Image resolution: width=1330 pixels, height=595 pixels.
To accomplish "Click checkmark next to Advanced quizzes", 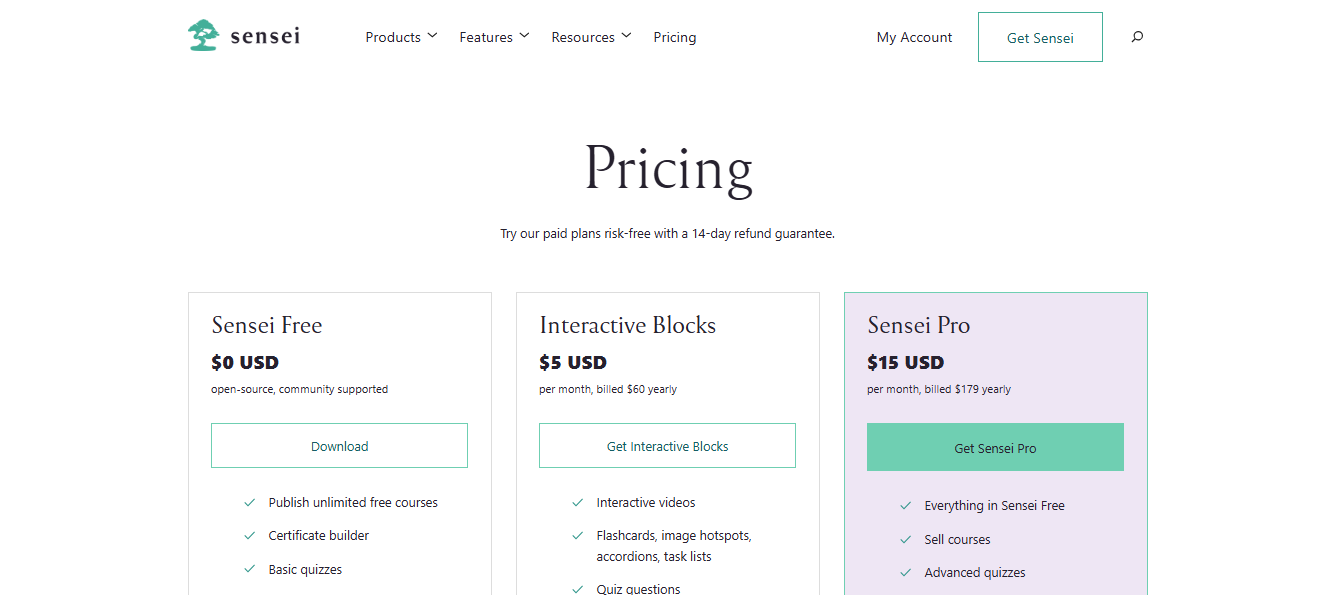I will coord(906,573).
